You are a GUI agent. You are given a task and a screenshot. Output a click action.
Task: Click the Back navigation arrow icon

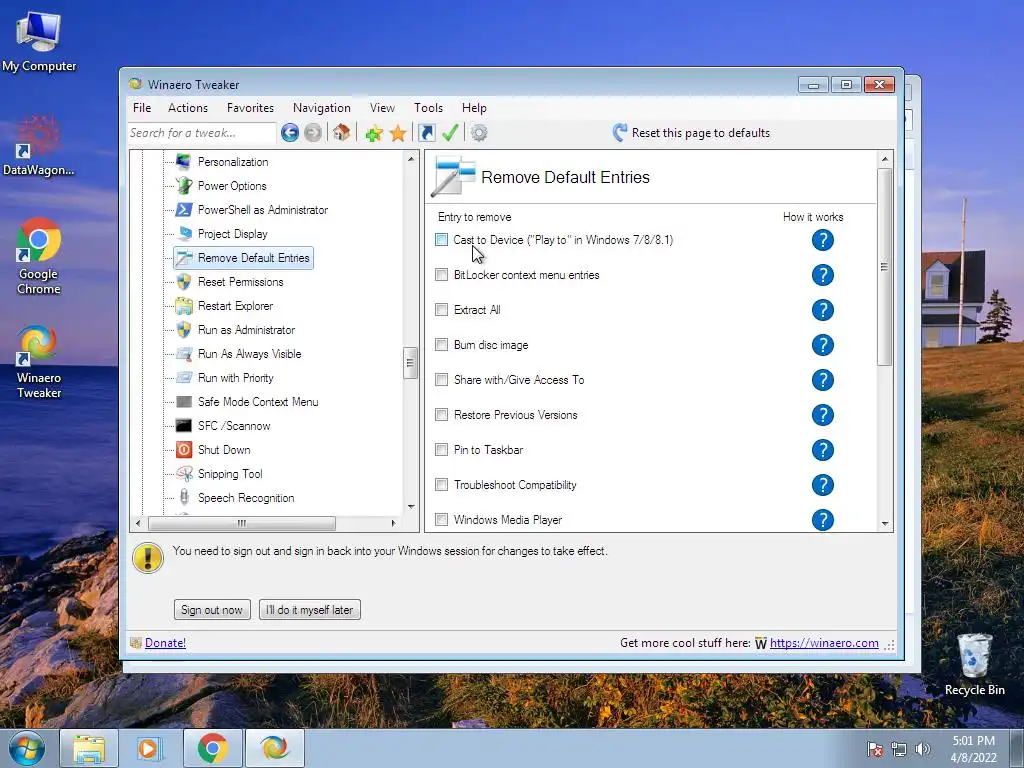click(x=290, y=133)
